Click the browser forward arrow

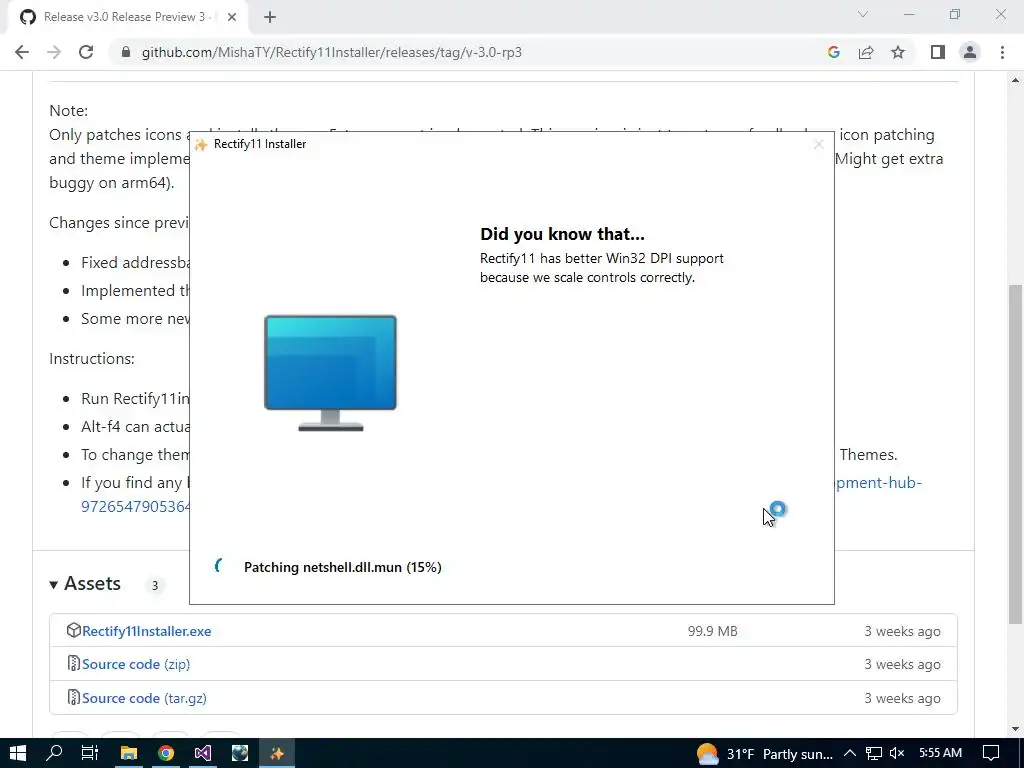[x=54, y=52]
